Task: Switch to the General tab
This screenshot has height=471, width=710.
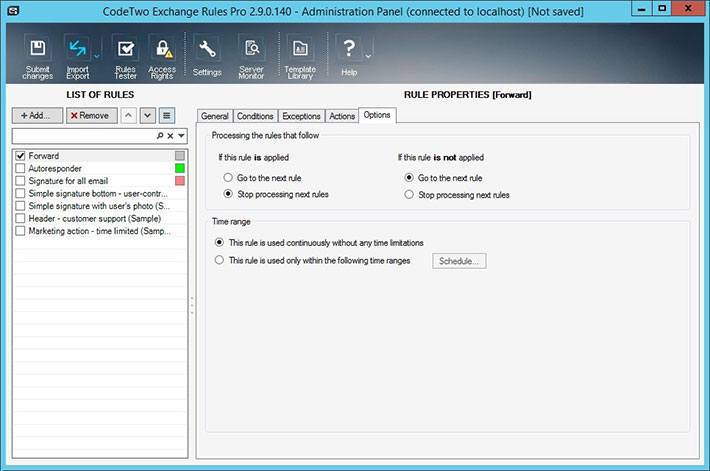Action: pos(215,116)
